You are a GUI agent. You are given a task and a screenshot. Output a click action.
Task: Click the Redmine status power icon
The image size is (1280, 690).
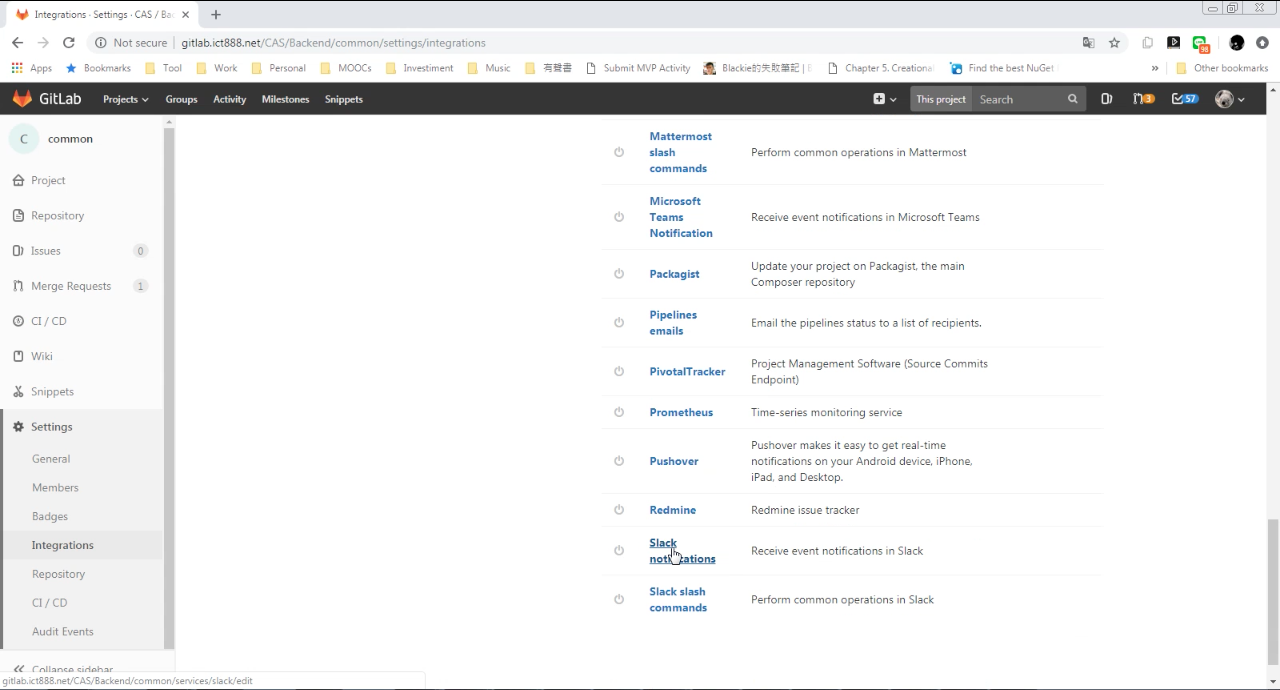(x=619, y=510)
